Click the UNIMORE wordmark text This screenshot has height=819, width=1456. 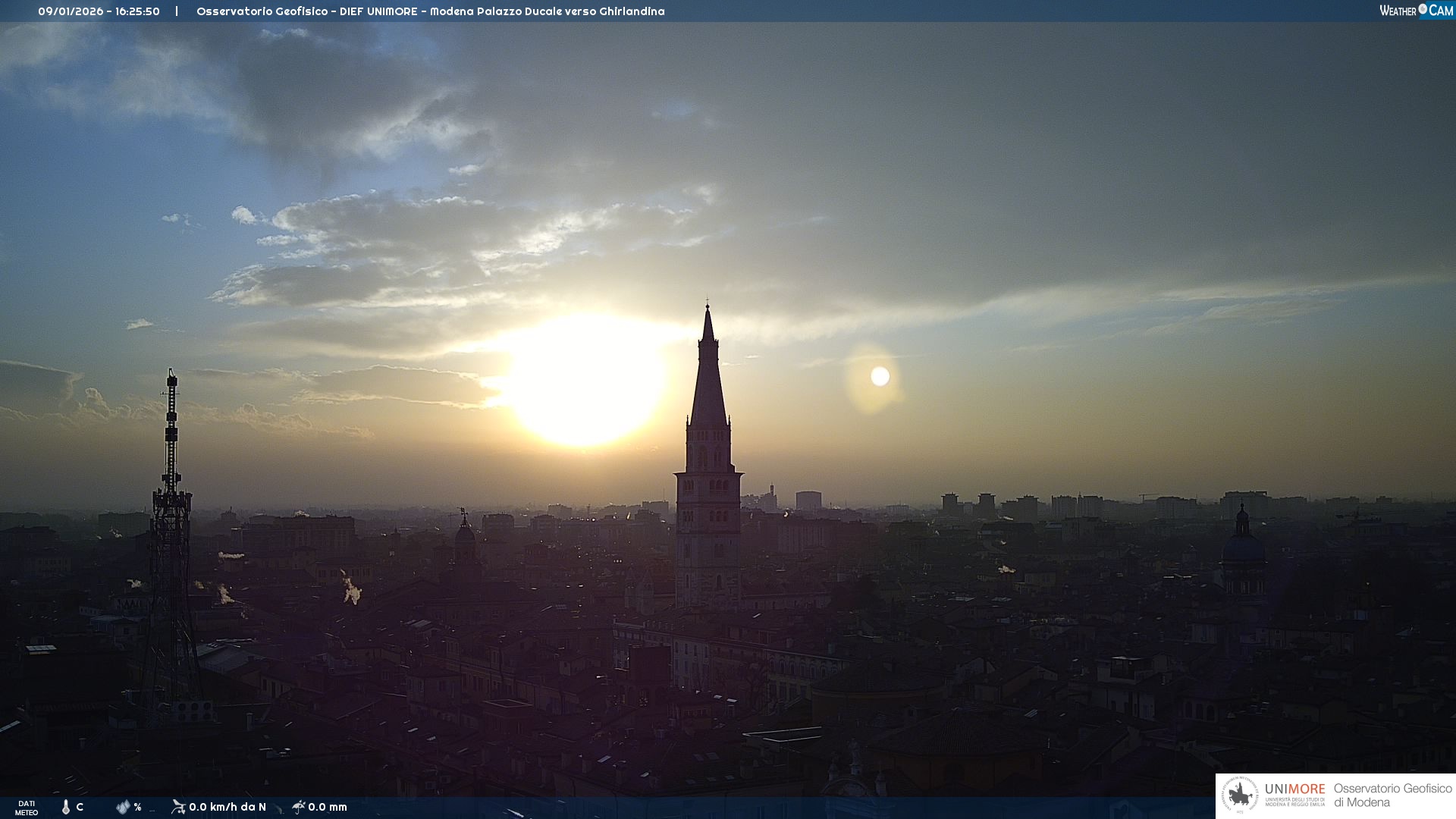[x=1294, y=789]
